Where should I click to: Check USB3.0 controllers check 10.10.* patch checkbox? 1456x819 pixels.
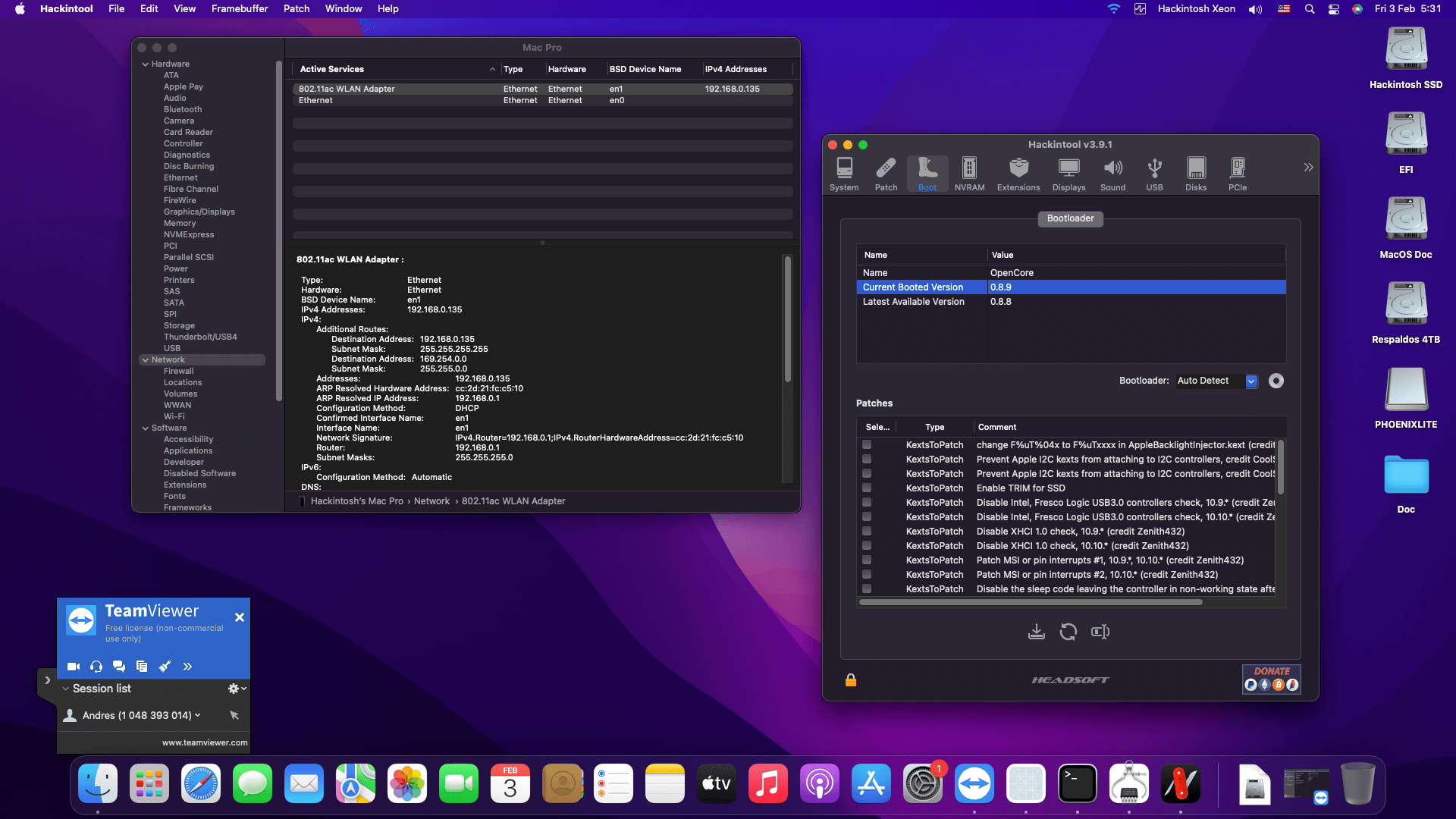[867, 517]
